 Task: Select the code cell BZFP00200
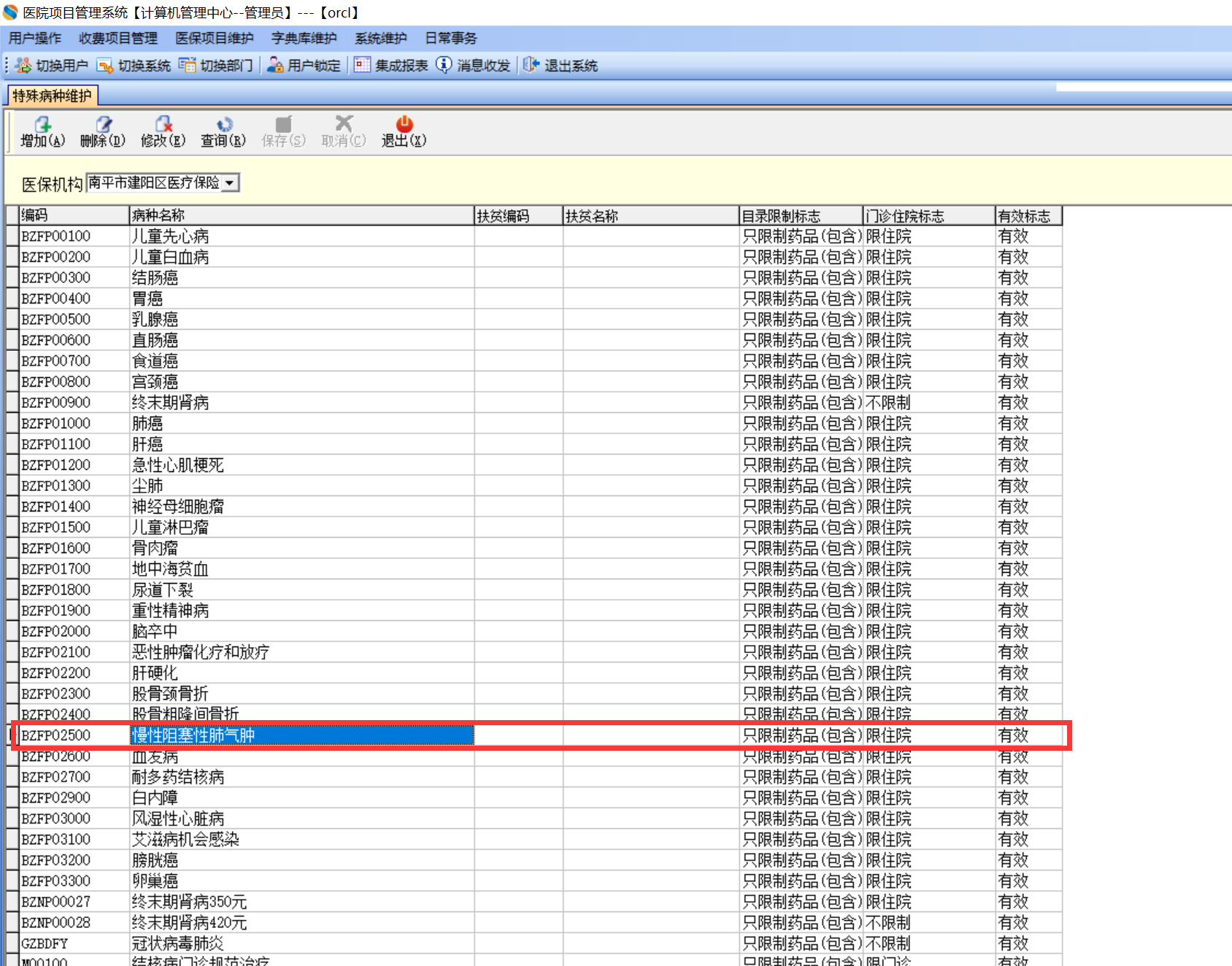[74, 258]
